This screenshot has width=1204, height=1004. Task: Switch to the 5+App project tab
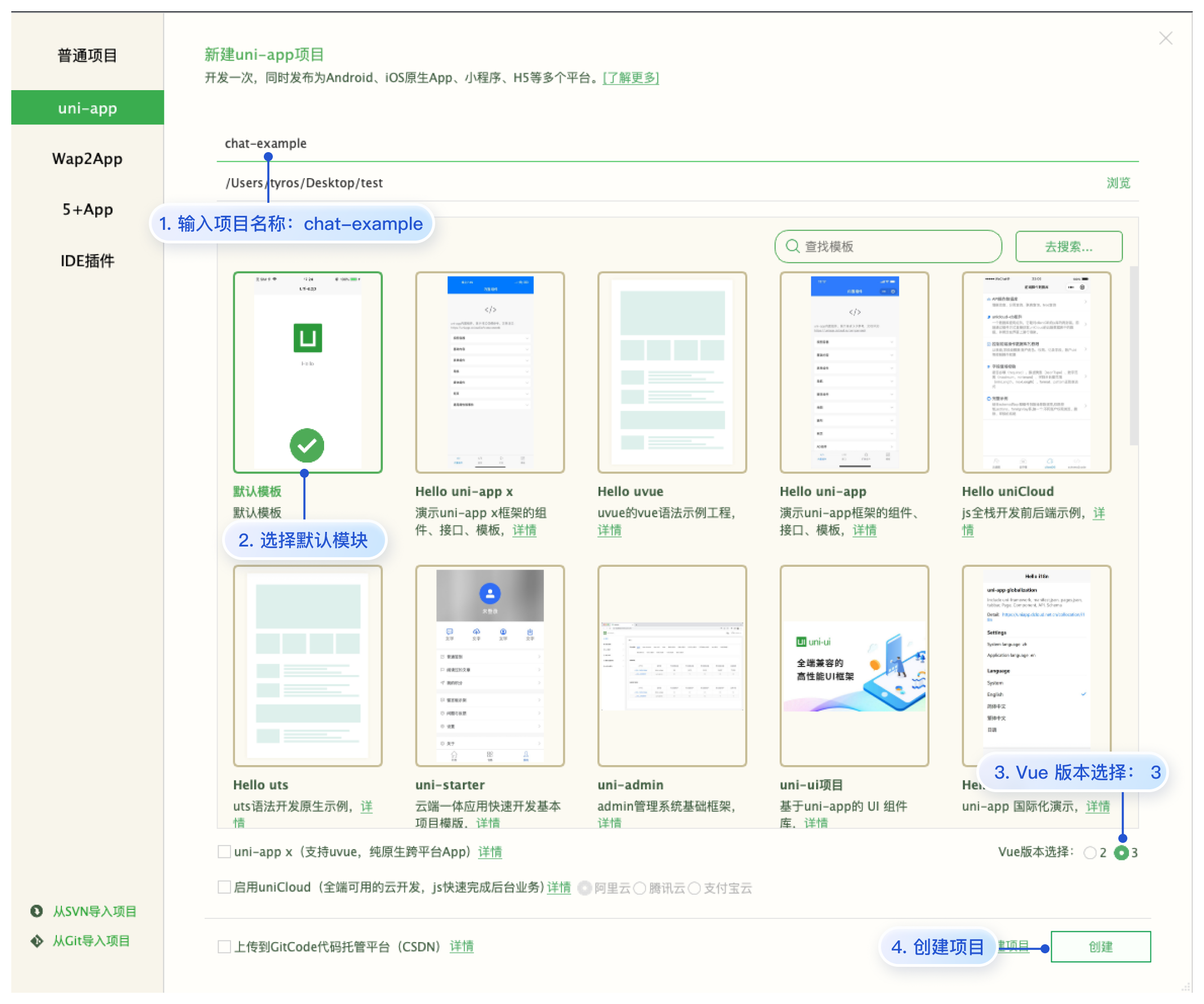point(87,210)
